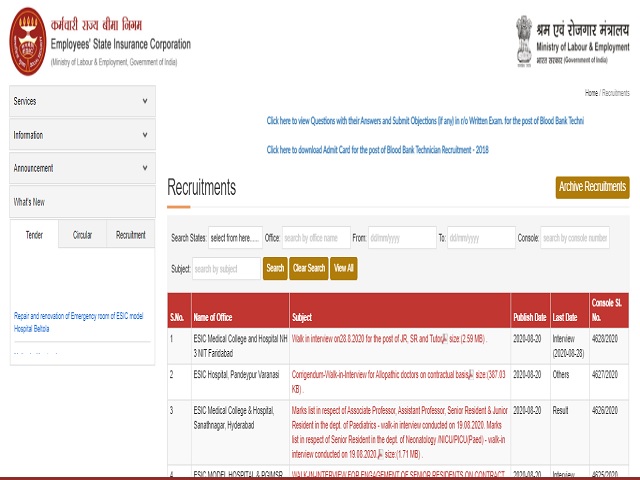Viewport: 640px width, 480px height.
Task: Open PDF icon beside Allopathic doctors corrigendum
Action: coord(471,375)
